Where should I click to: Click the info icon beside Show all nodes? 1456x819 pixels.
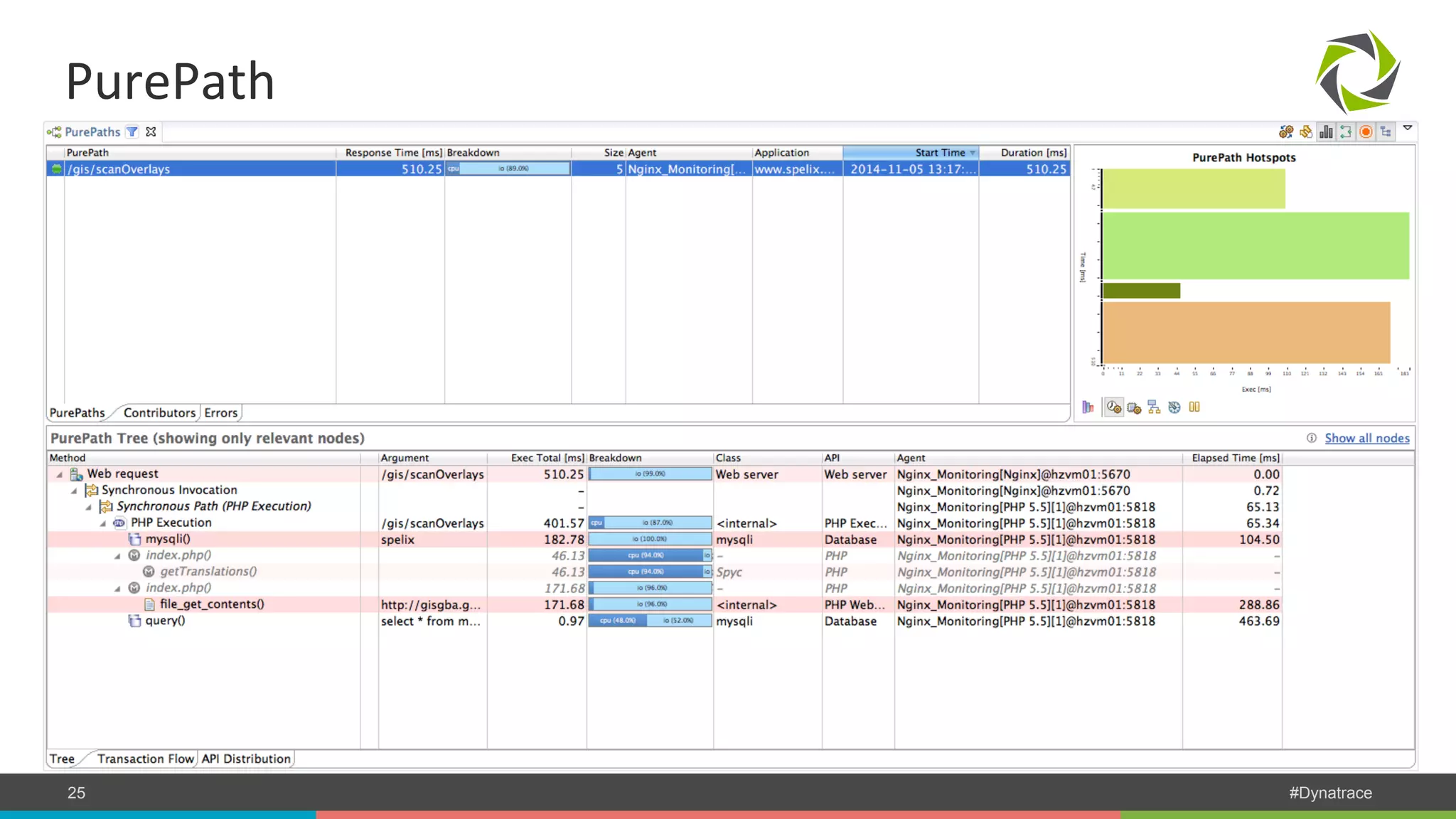[1312, 438]
